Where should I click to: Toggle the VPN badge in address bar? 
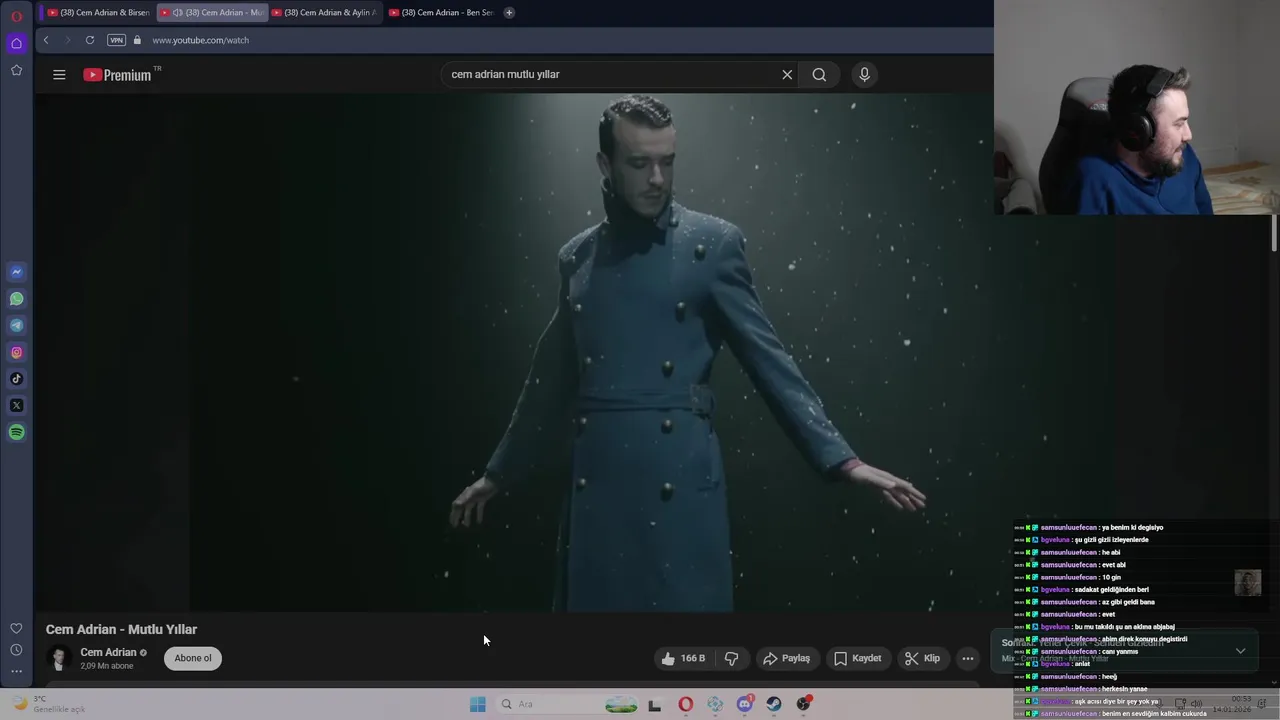116,40
